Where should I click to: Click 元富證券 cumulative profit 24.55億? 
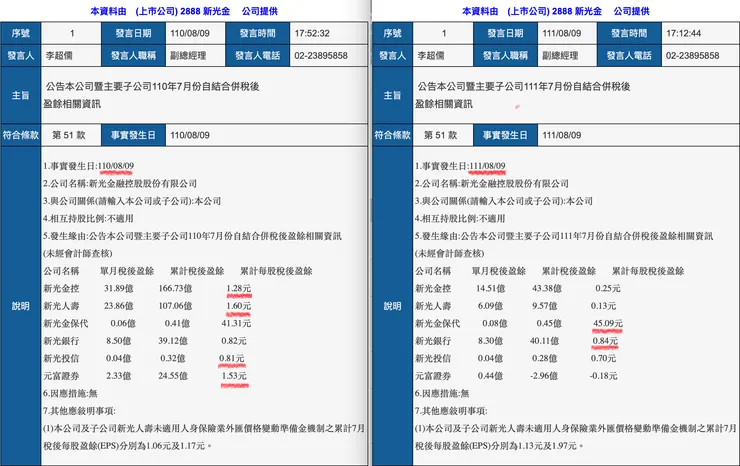pos(173,376)
